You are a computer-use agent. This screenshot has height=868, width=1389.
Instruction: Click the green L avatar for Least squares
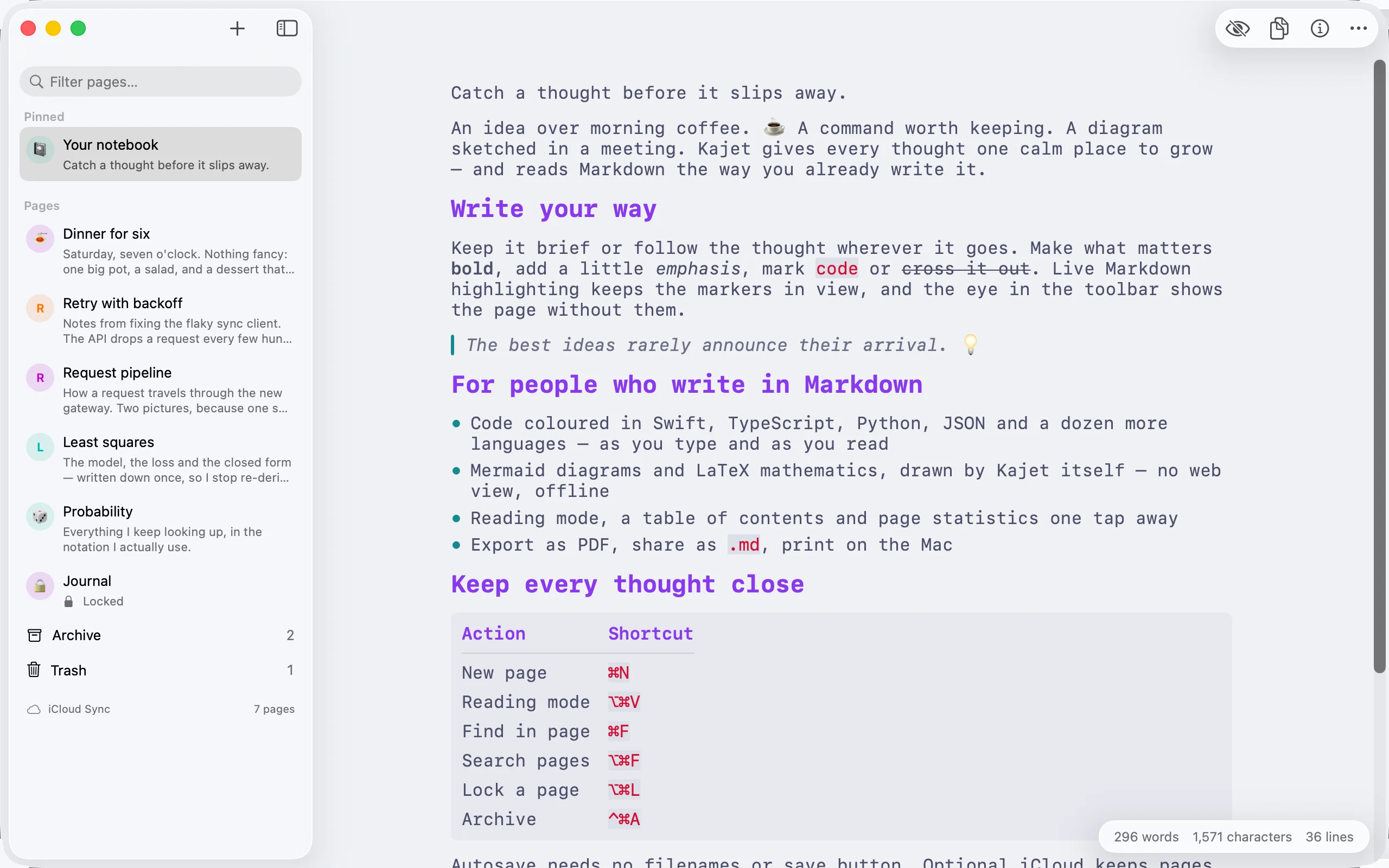(x=40, y=446)
